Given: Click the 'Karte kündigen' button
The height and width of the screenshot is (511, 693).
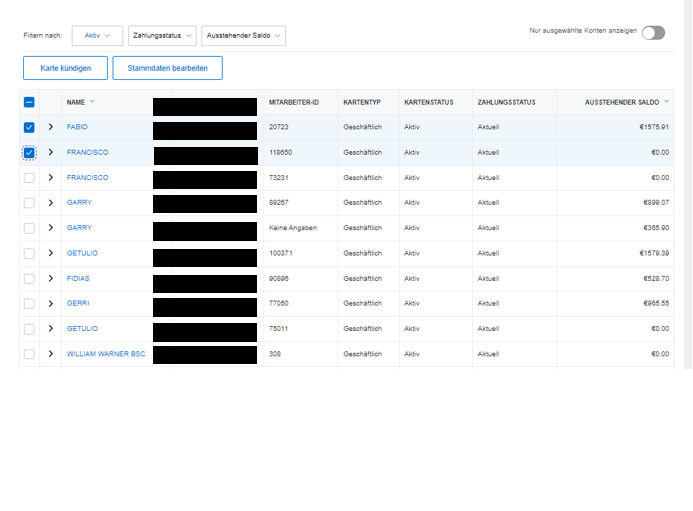Looking at the screenshot, I should [65, 68].
